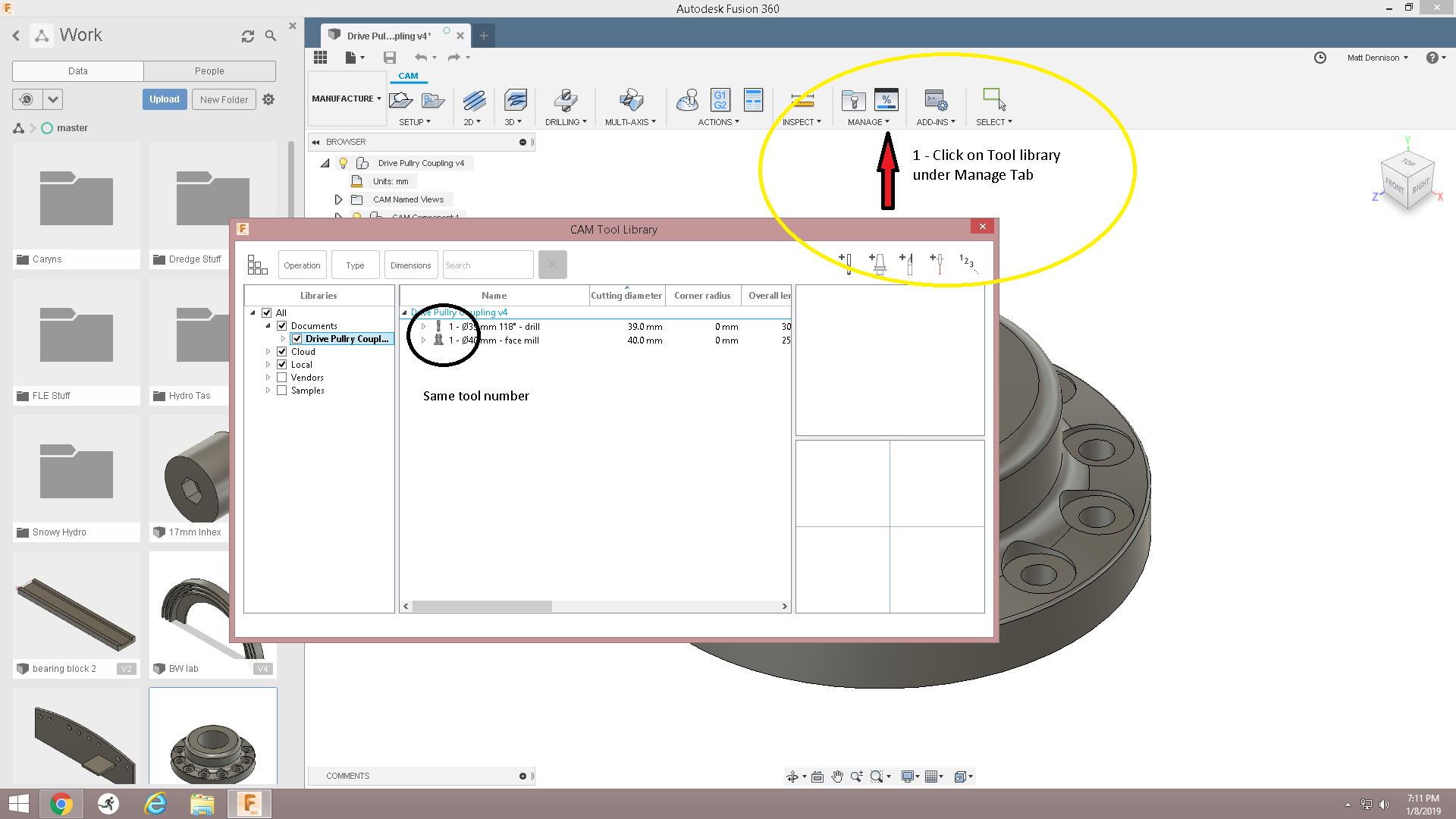This screenshot has width=1456, height=819.
Task: Click the Simulate icon in Actions
Action: tap(688, 100)
